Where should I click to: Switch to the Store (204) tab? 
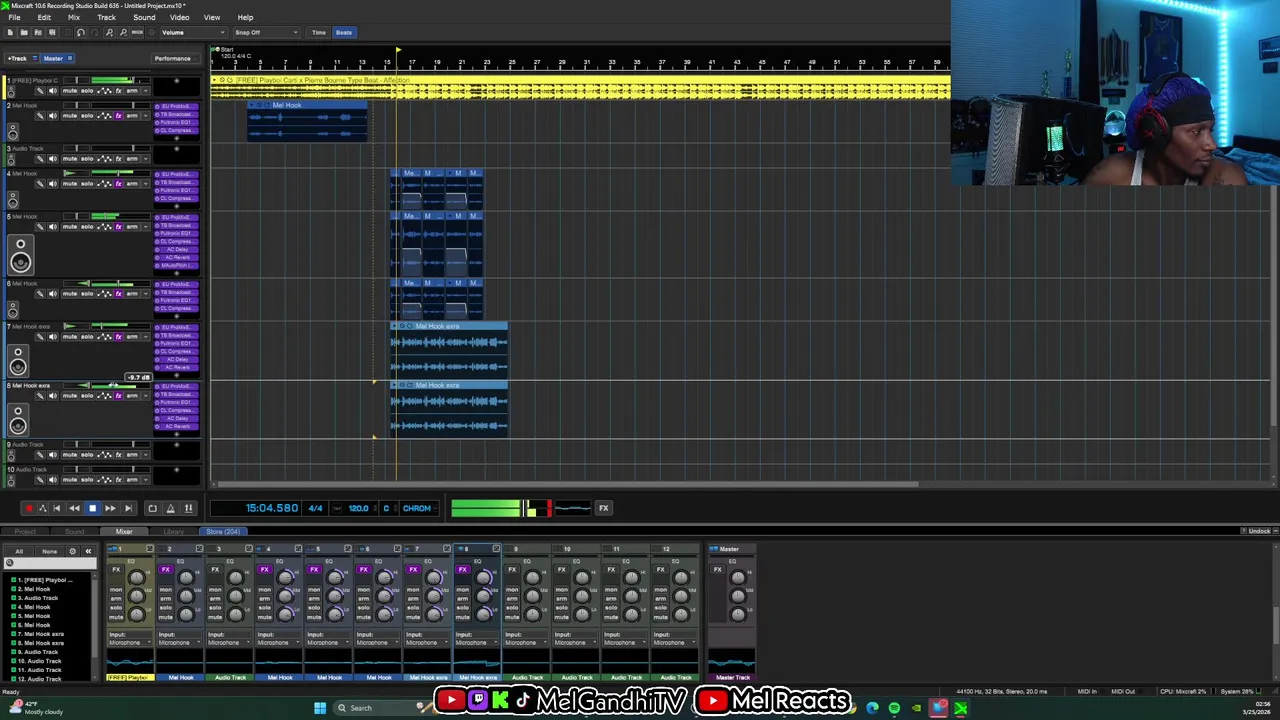[x=222, y=532]
